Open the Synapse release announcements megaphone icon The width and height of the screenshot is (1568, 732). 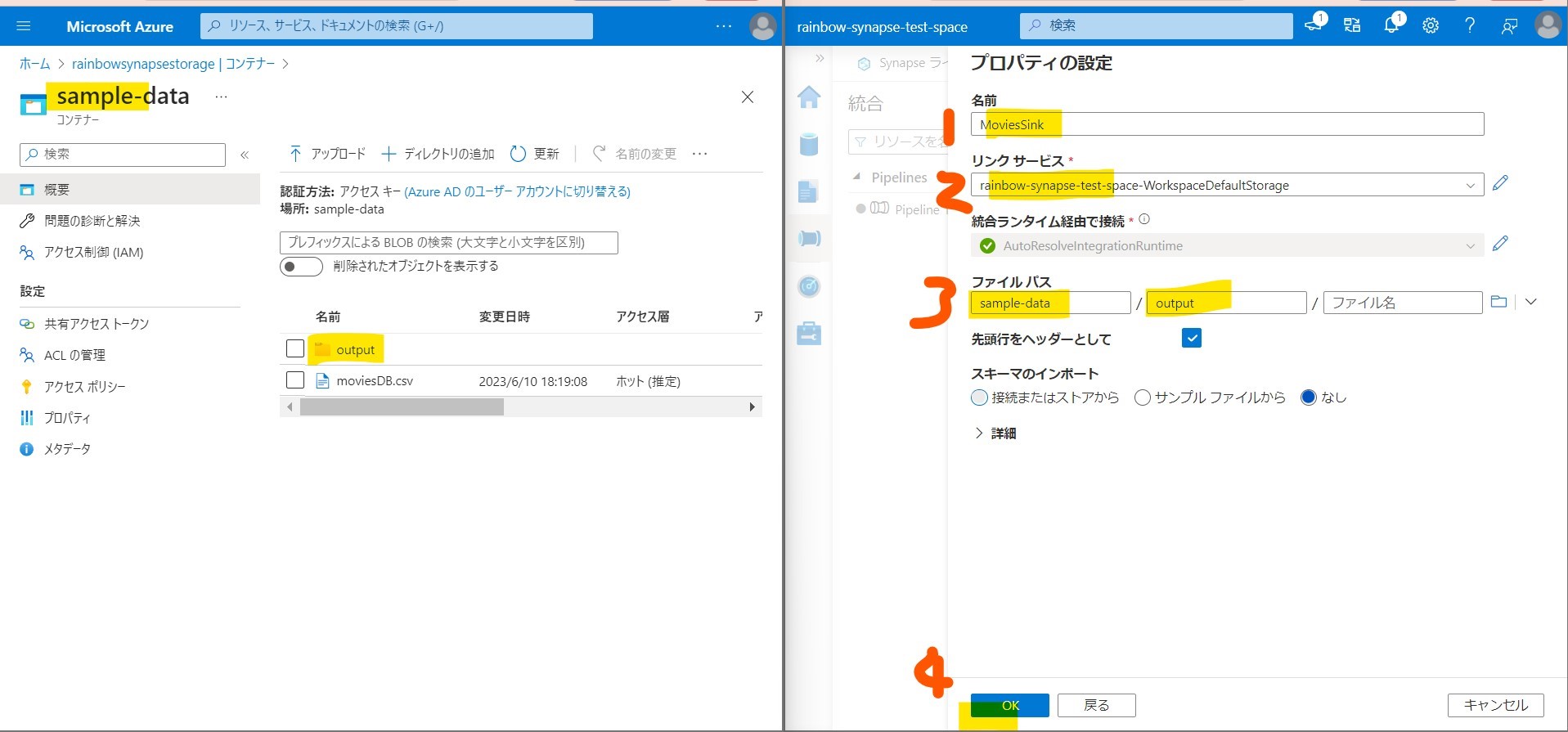click(1314, 25)
